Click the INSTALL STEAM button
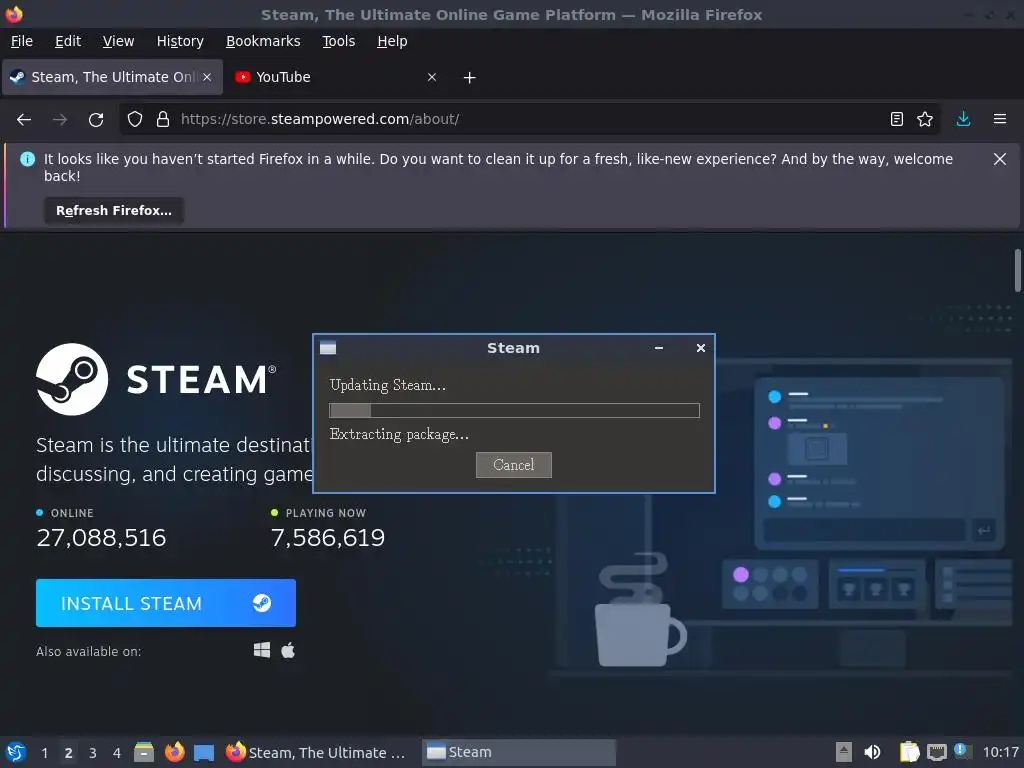Viewport: 1024px width, 768px height. (x=166, y=603)
